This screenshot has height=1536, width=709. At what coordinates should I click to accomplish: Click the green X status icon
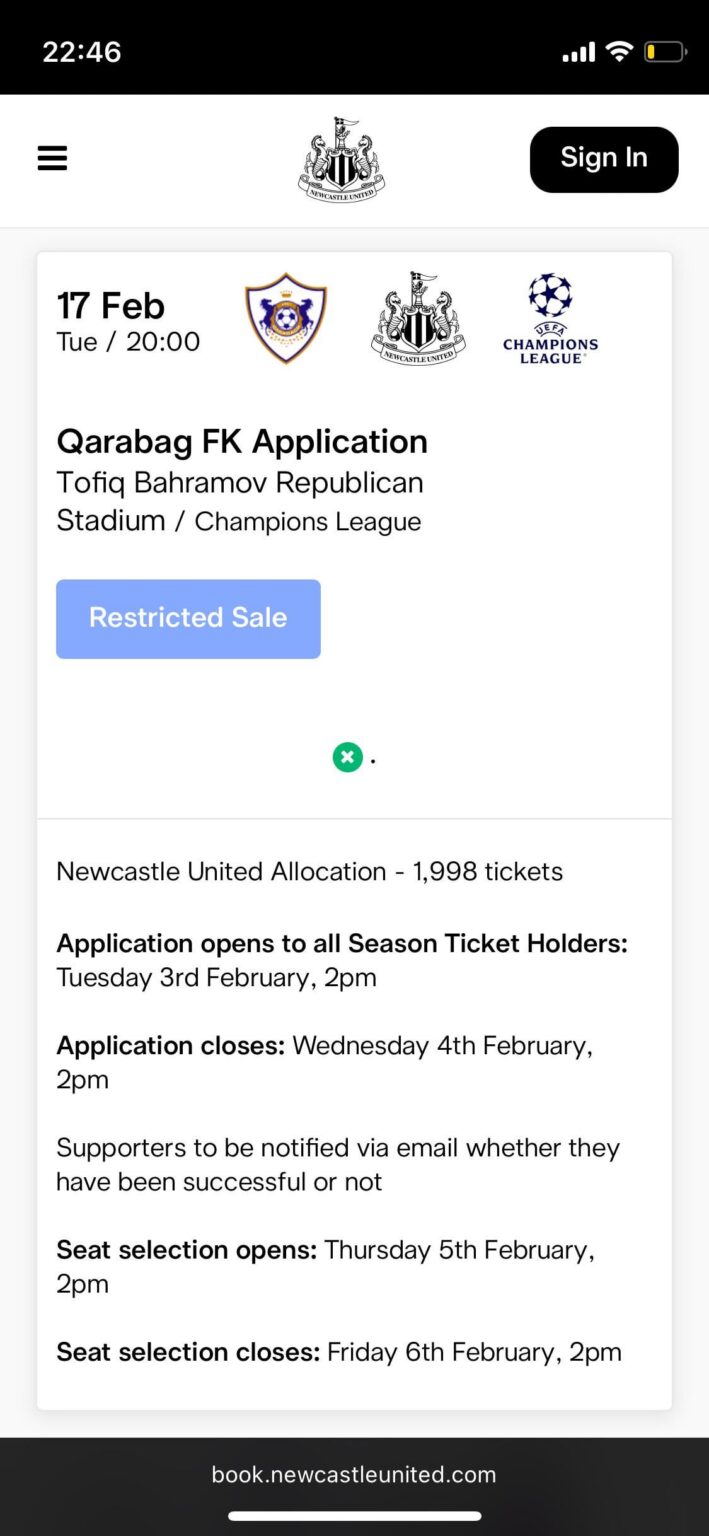tap(347, 757)
